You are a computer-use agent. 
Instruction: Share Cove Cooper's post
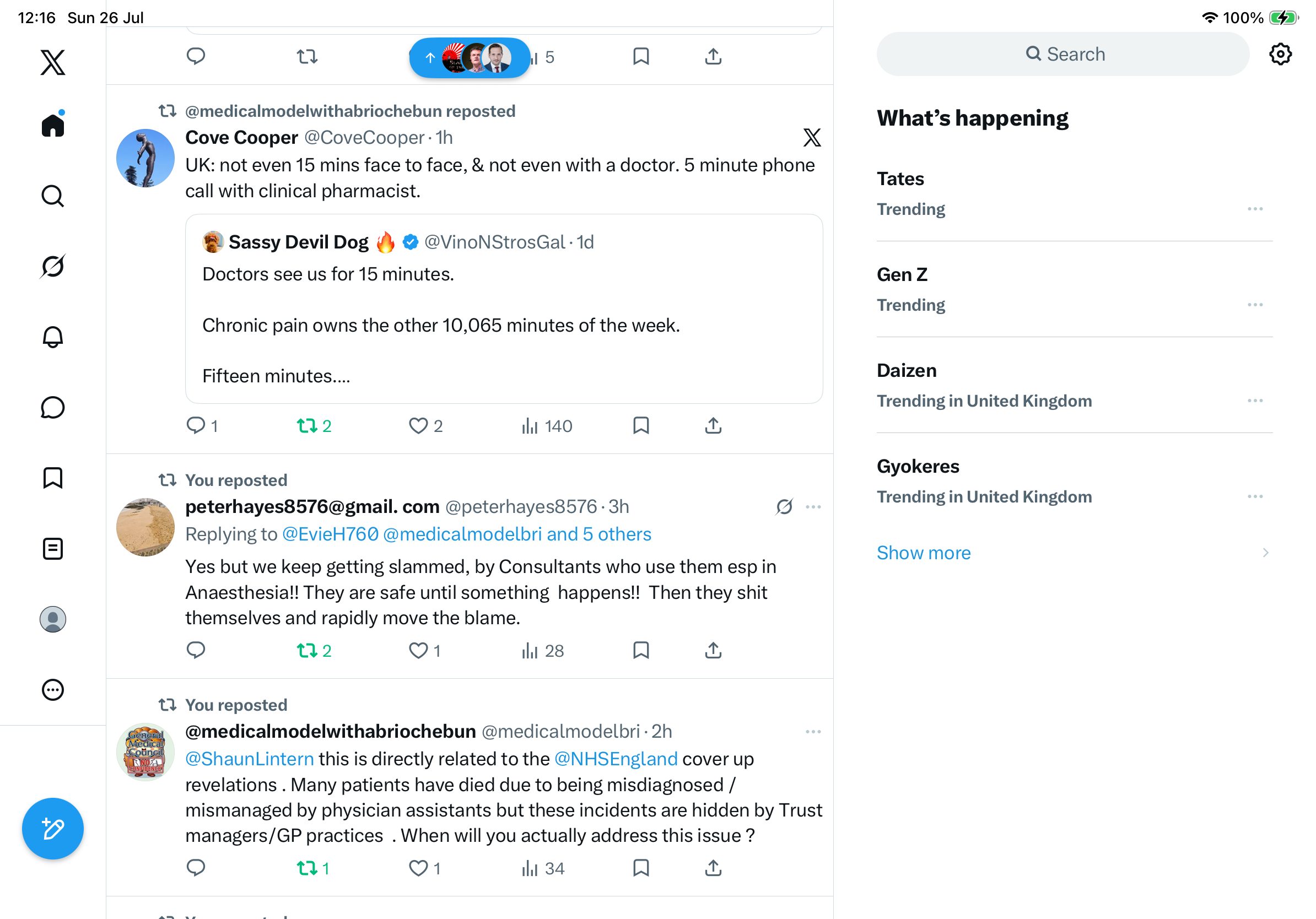(x=713, y=426)
